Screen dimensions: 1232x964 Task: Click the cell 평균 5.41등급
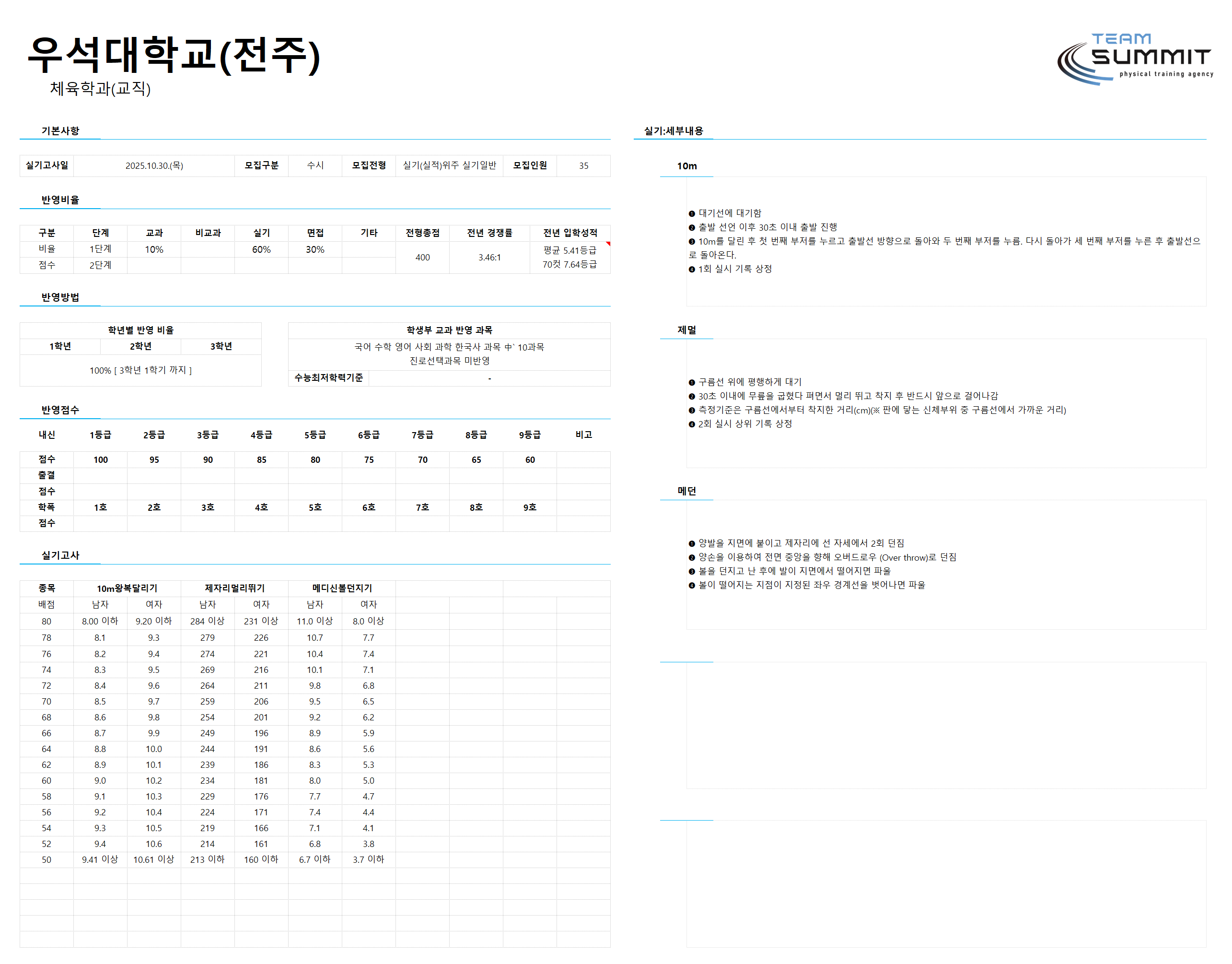pyautogui.click(x=570, y=250)
